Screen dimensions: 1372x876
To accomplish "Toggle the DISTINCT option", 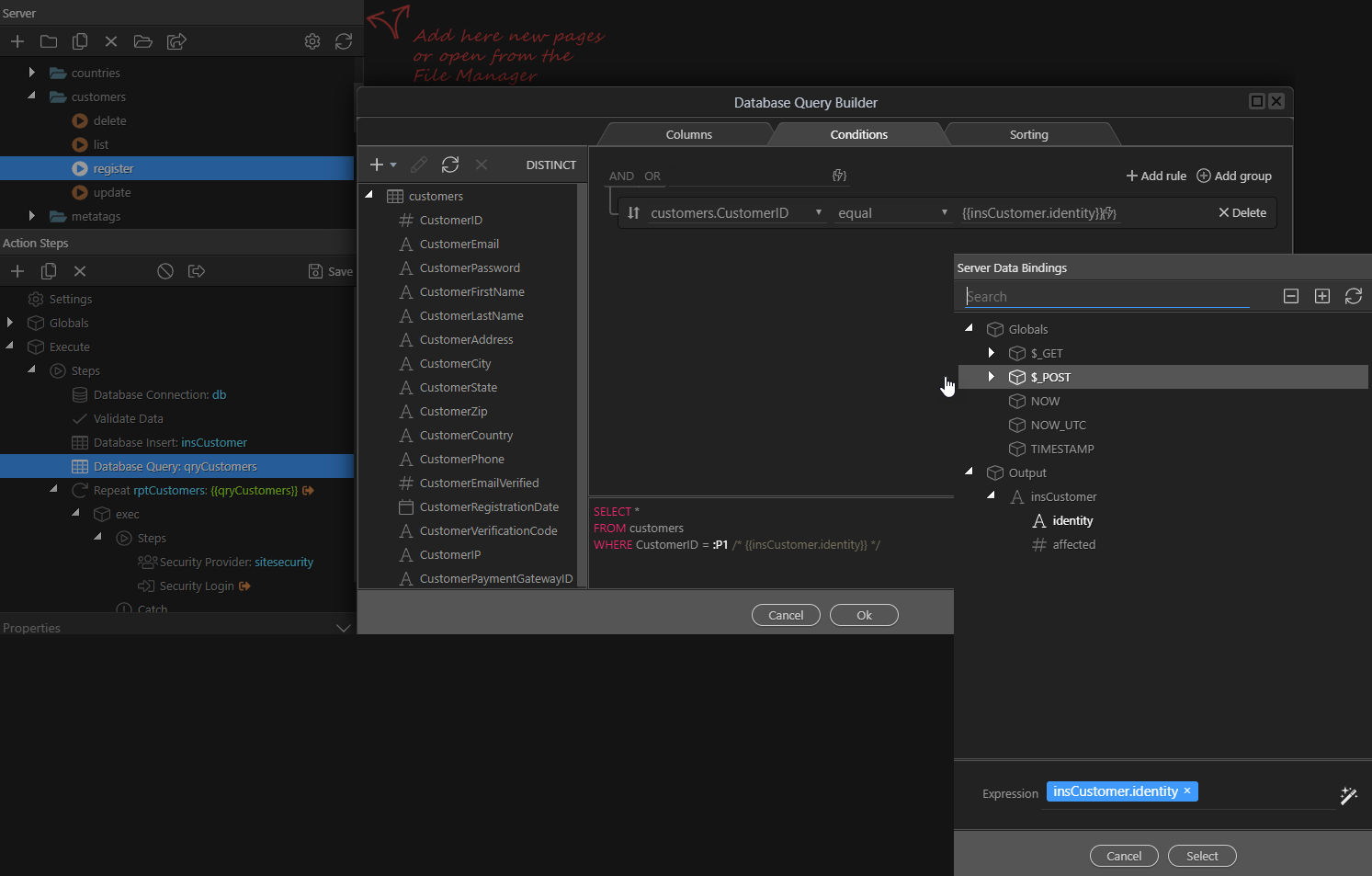I will [x=550, y=165].
